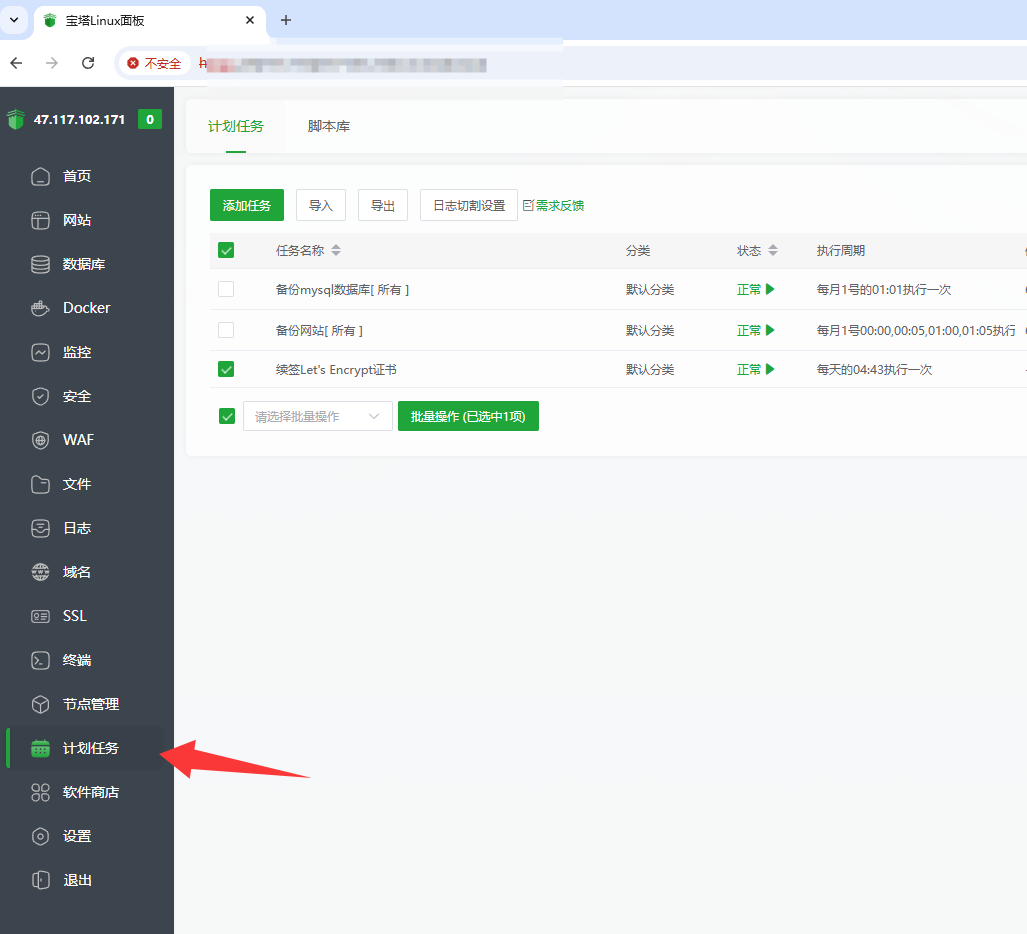Click the database icon in sidebar
The width and height of the screenshot is (1027, 934).
40,264
